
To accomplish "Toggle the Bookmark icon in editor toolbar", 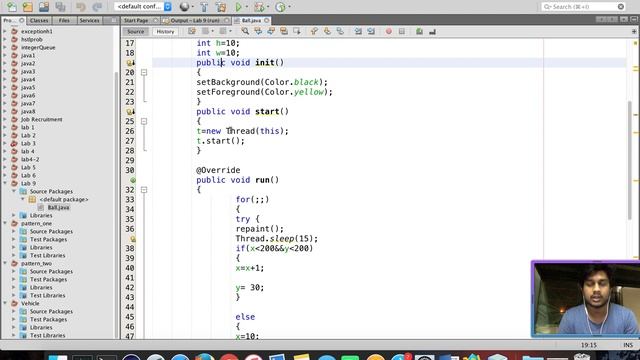I will [340, 31].
